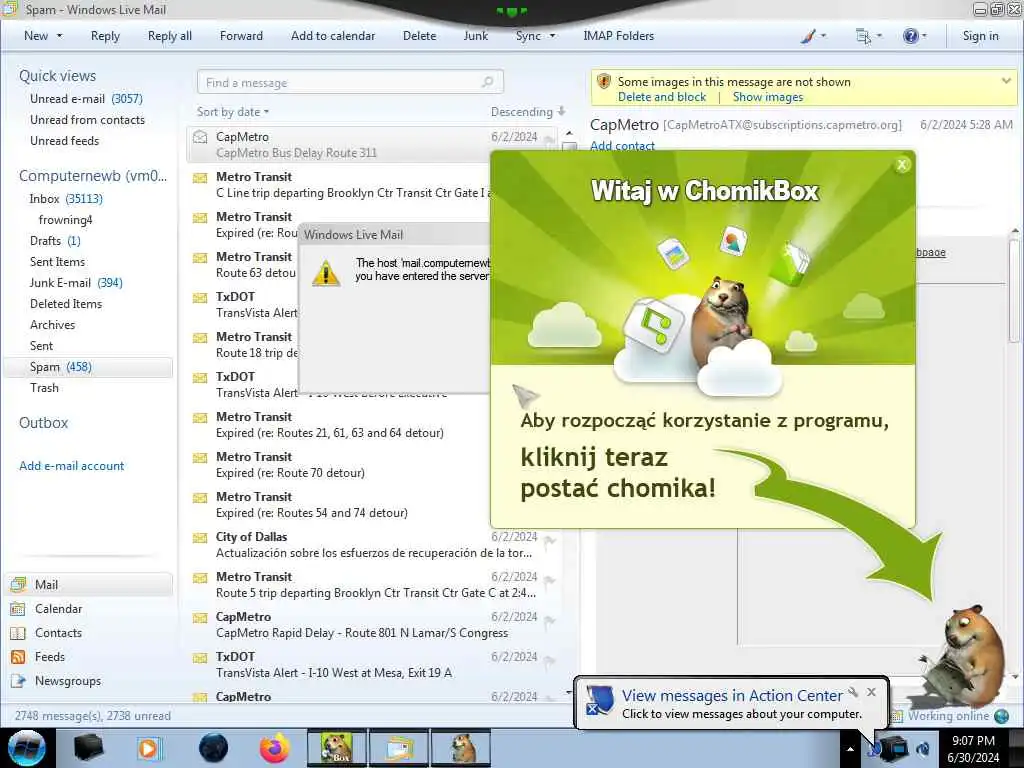Select Unread from contacts quick view
The width and height of the screenshot is (1024, 768).
click(88, 120)
